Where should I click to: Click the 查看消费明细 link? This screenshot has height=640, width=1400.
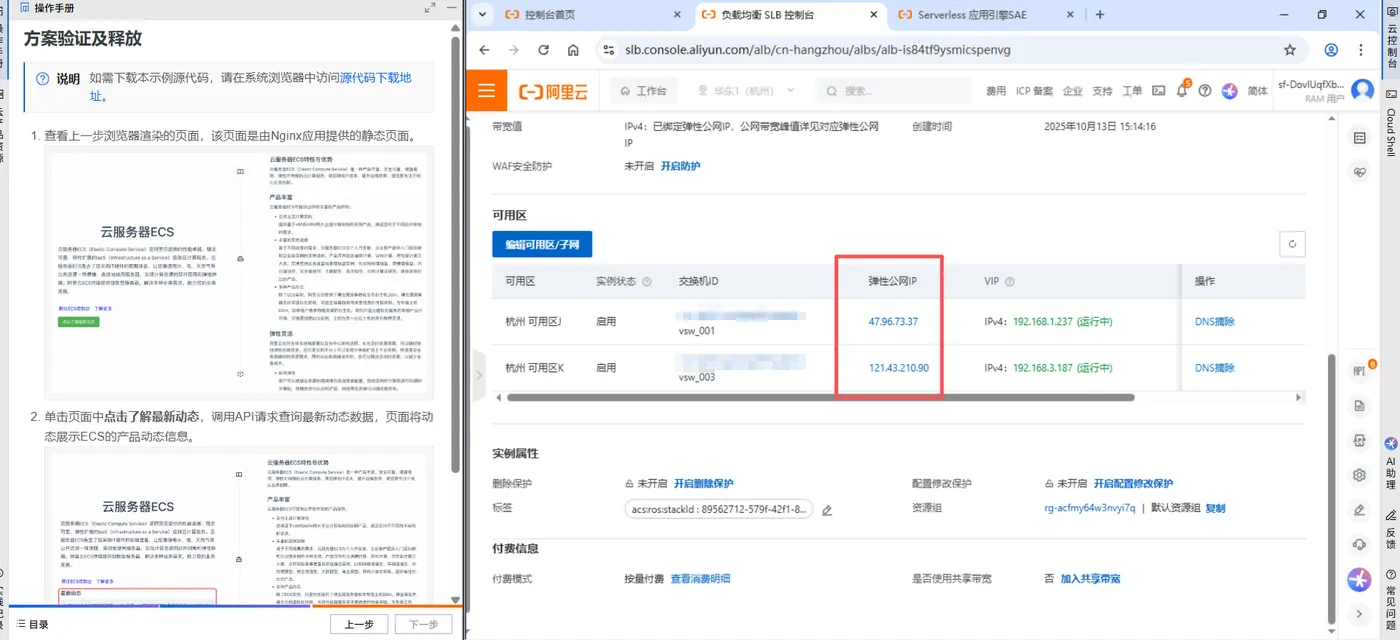point(700,579)
